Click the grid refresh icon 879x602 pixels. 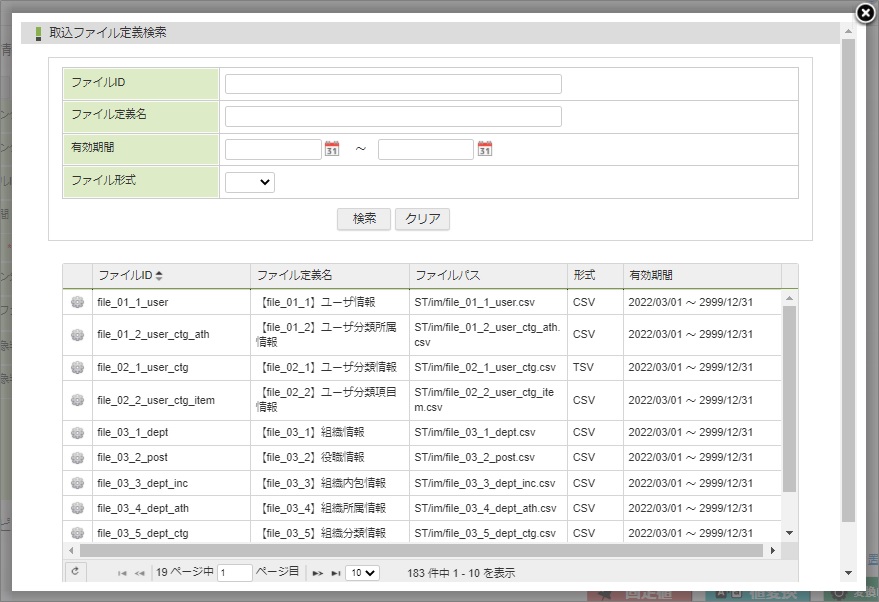[74, 571]
